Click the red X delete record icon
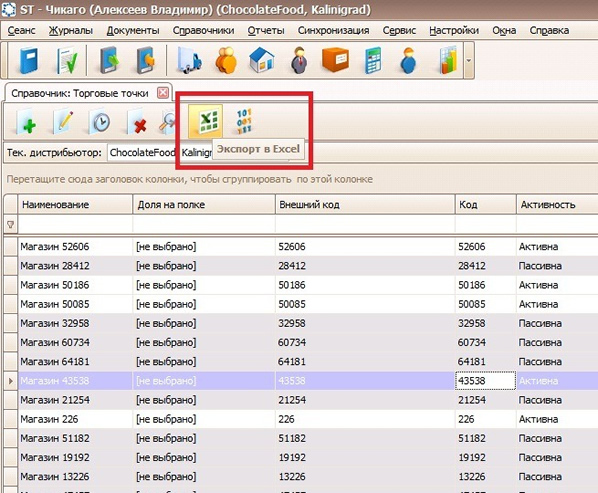598x493 pixels. (x=136, y=122)
